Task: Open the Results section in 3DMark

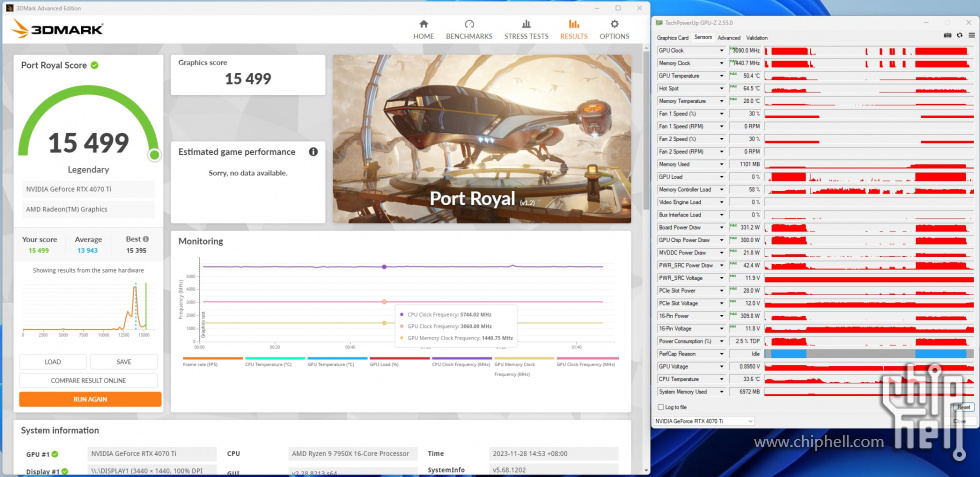Action: coord(574,29)
